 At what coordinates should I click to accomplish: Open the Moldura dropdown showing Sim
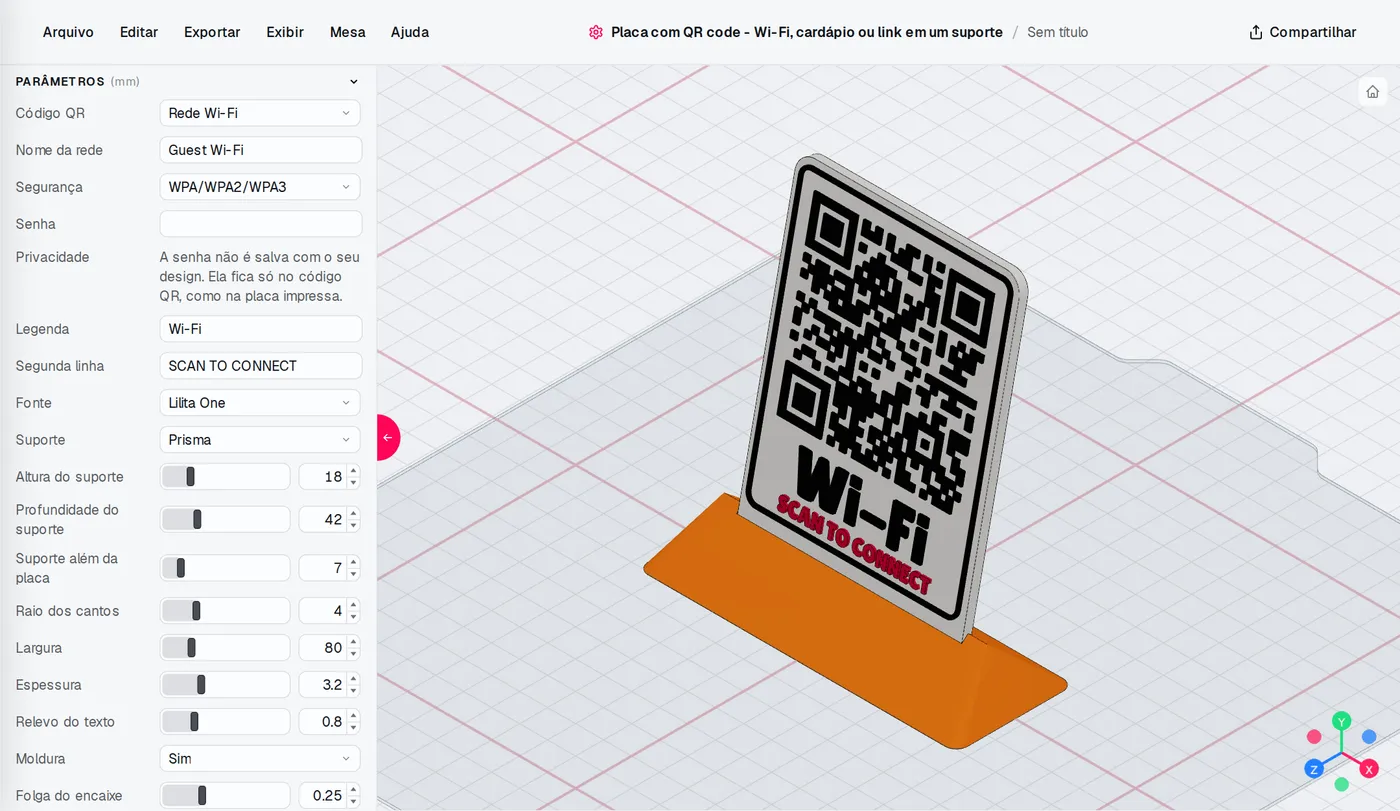(260, 759)
